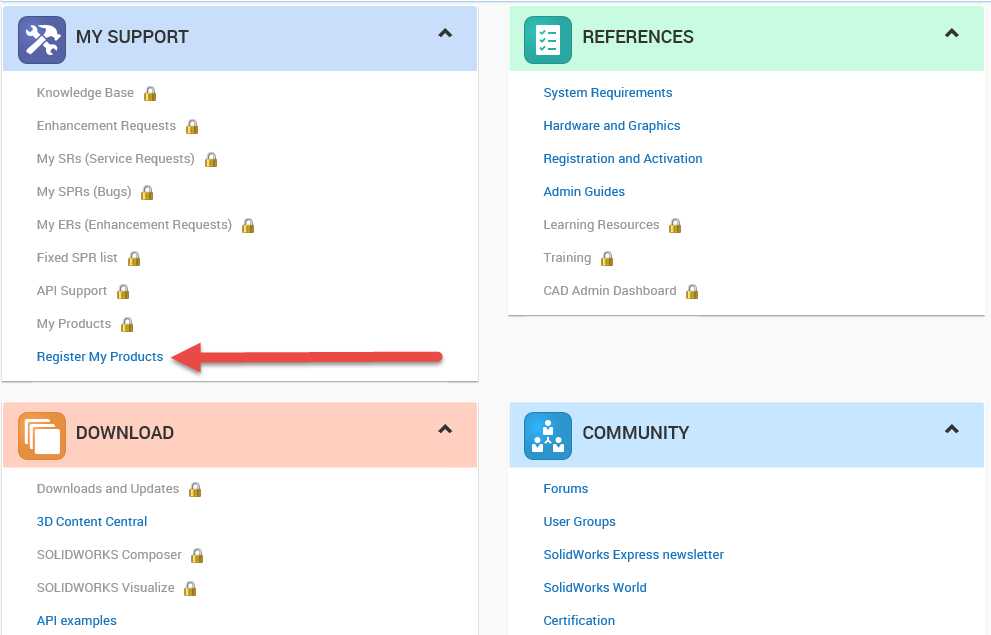Click the locked API Support entry

72,291
